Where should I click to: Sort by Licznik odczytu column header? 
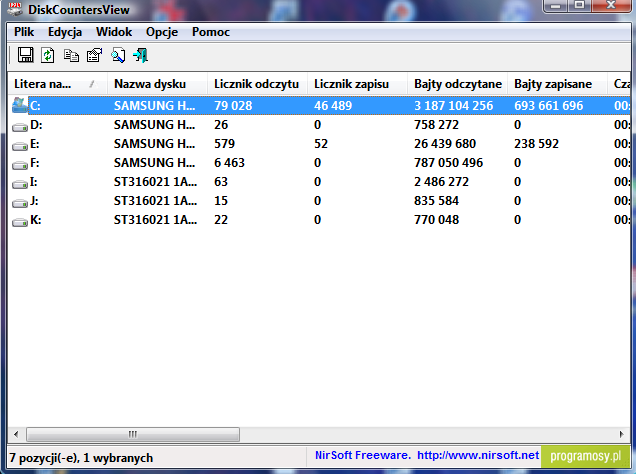[258, 84]
